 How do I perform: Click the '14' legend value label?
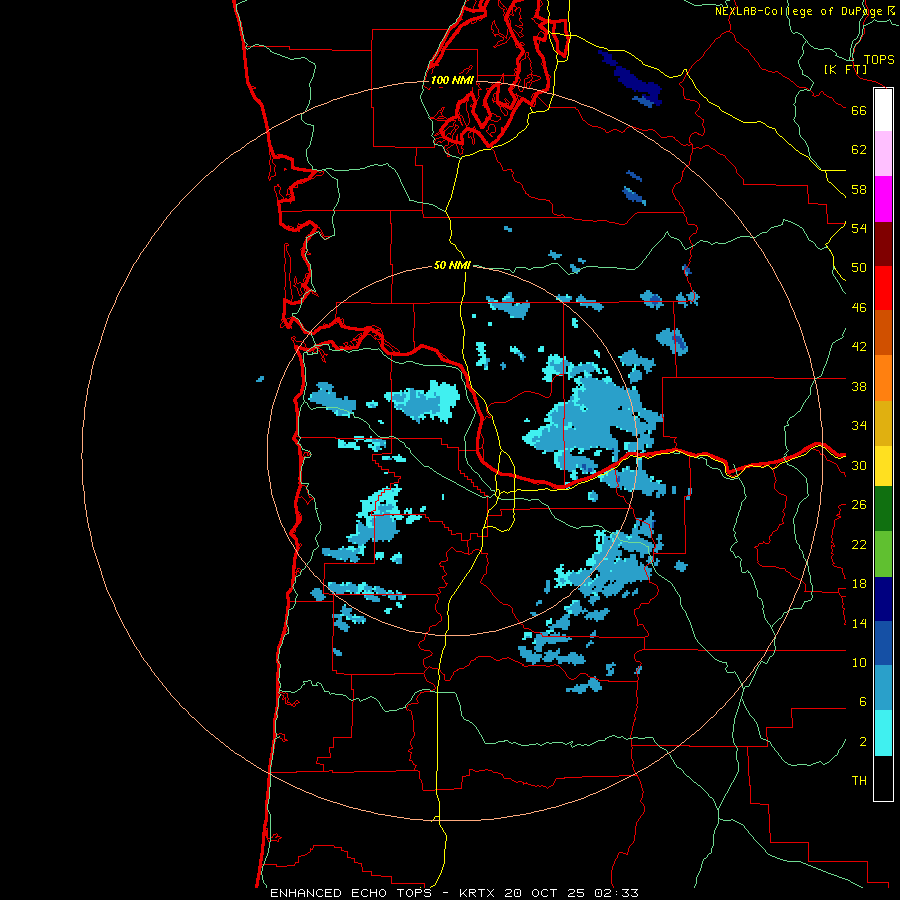pyautogui.click(x=859, y=623)
